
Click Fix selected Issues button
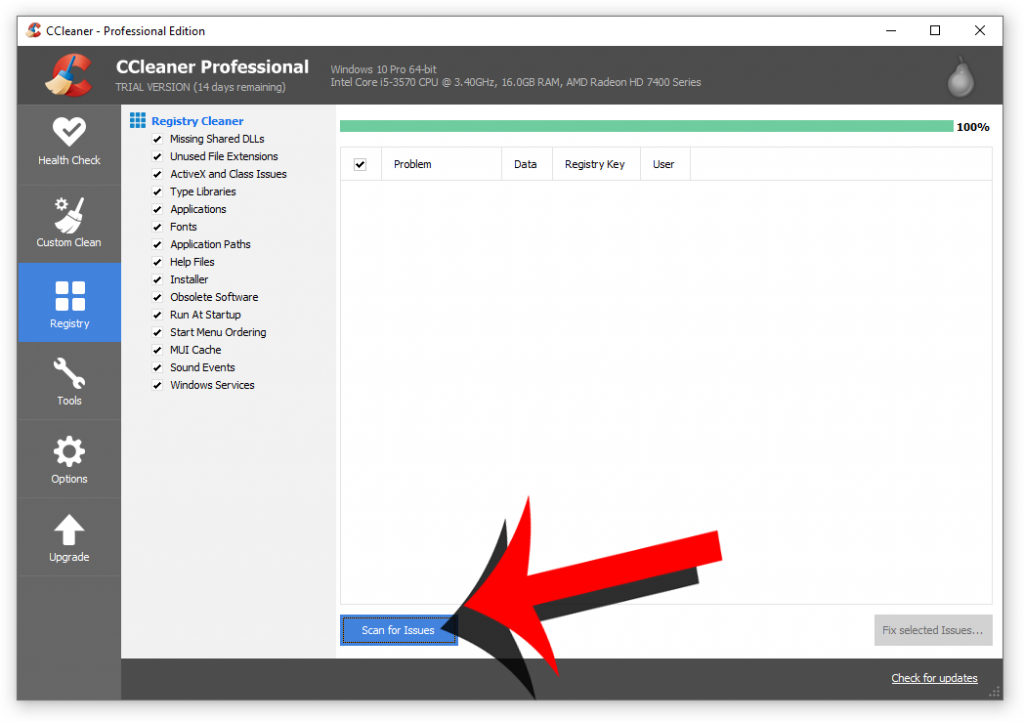coord(933,630)
